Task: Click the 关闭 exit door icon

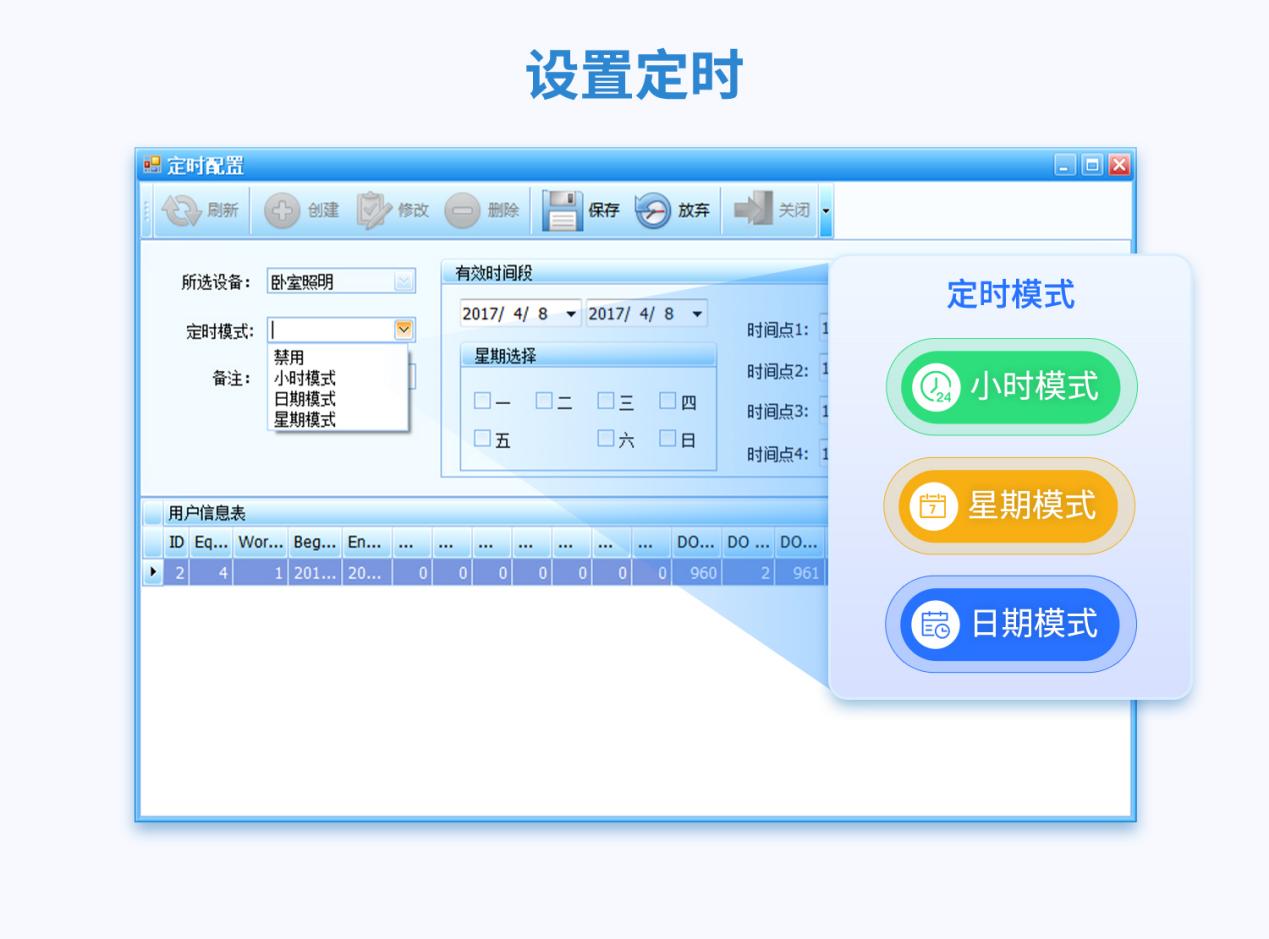Action: point(753,210)
